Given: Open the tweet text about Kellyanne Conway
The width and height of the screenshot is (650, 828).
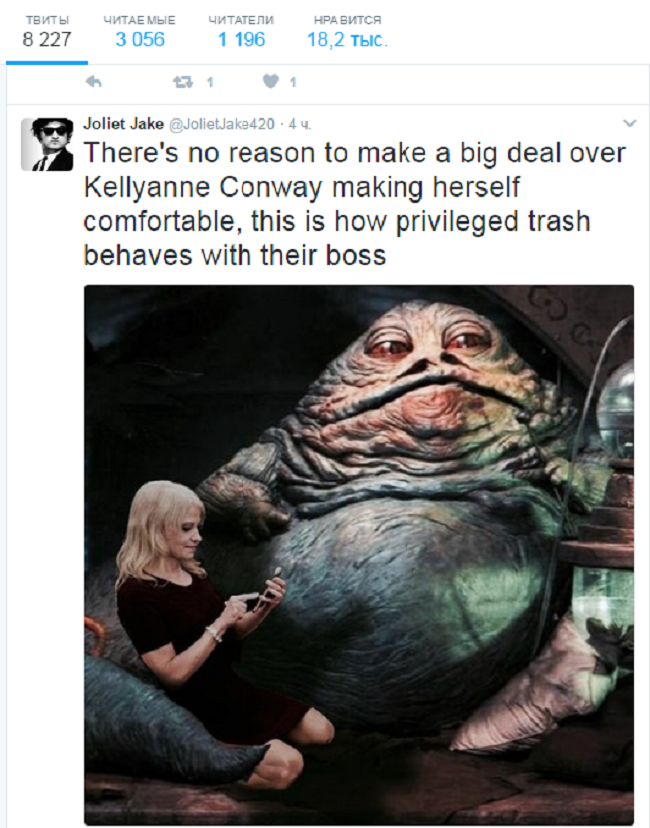Looking at the screenshot, I should [355, 204].
